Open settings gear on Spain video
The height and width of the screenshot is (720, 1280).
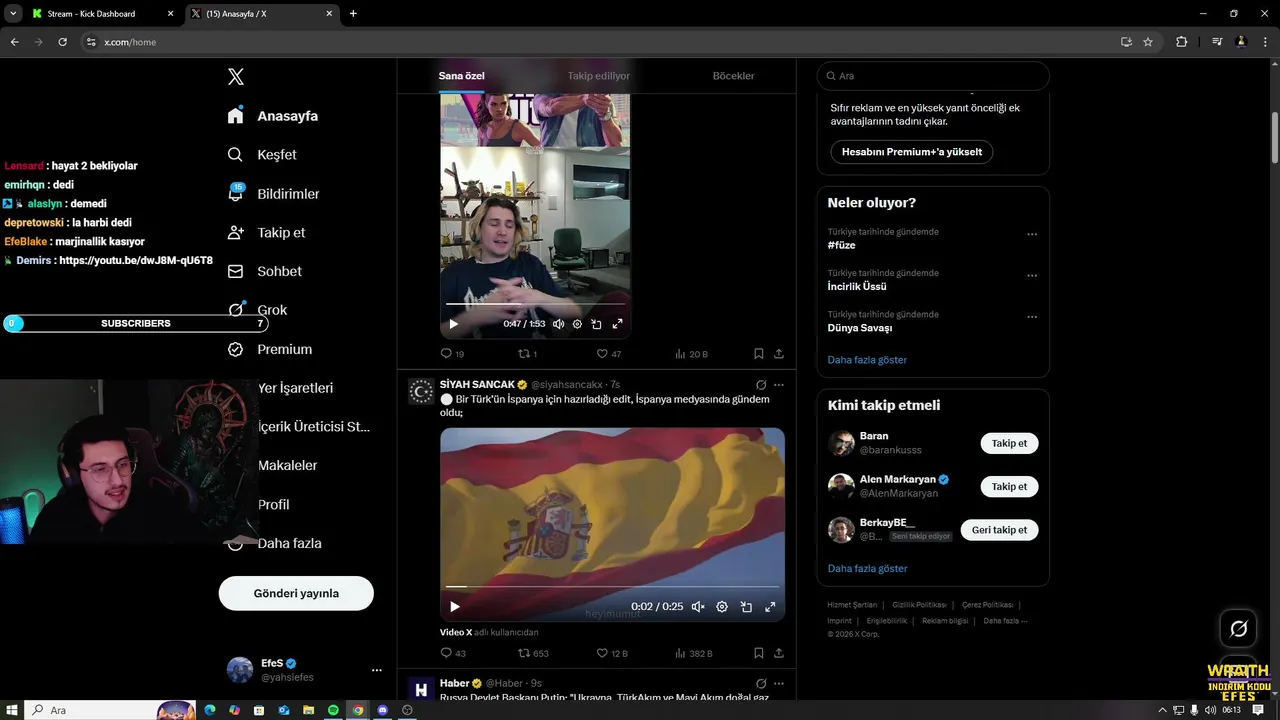pos(722,607)
